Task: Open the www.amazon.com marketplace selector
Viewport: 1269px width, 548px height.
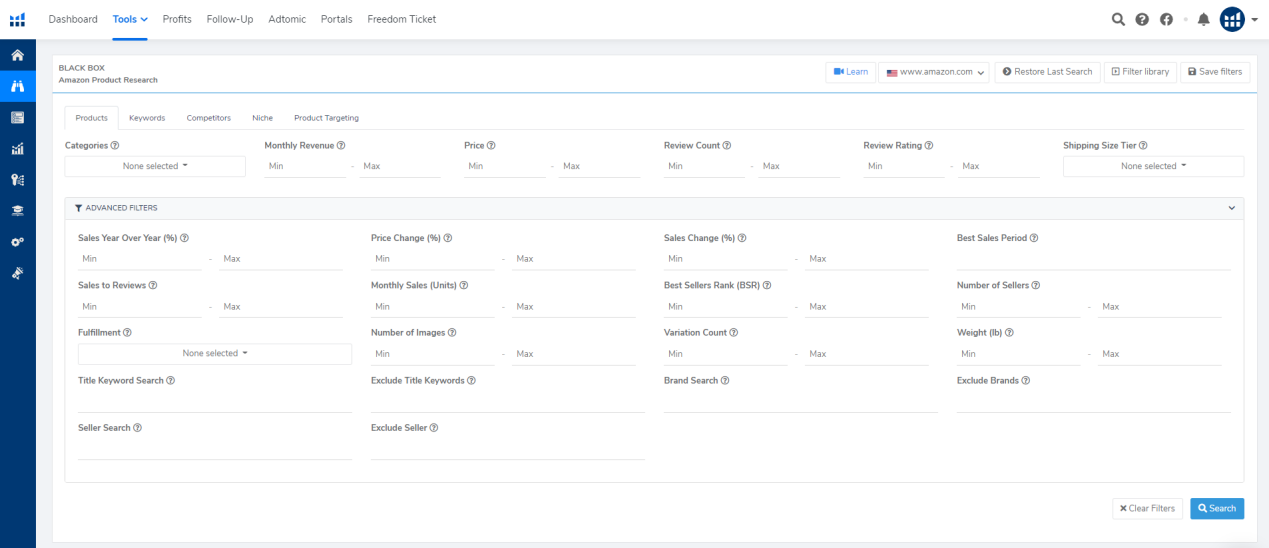Action: tap(935, 72)
